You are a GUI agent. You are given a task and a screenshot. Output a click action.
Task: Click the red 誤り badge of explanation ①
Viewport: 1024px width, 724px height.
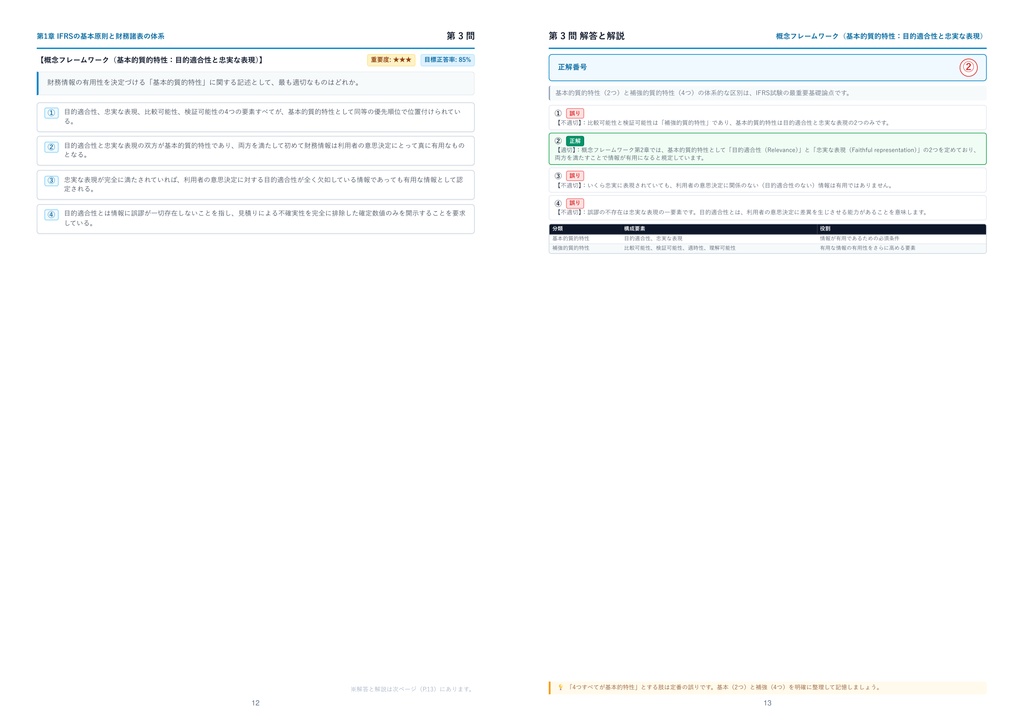pyautogui.click(x=575, y=114)
